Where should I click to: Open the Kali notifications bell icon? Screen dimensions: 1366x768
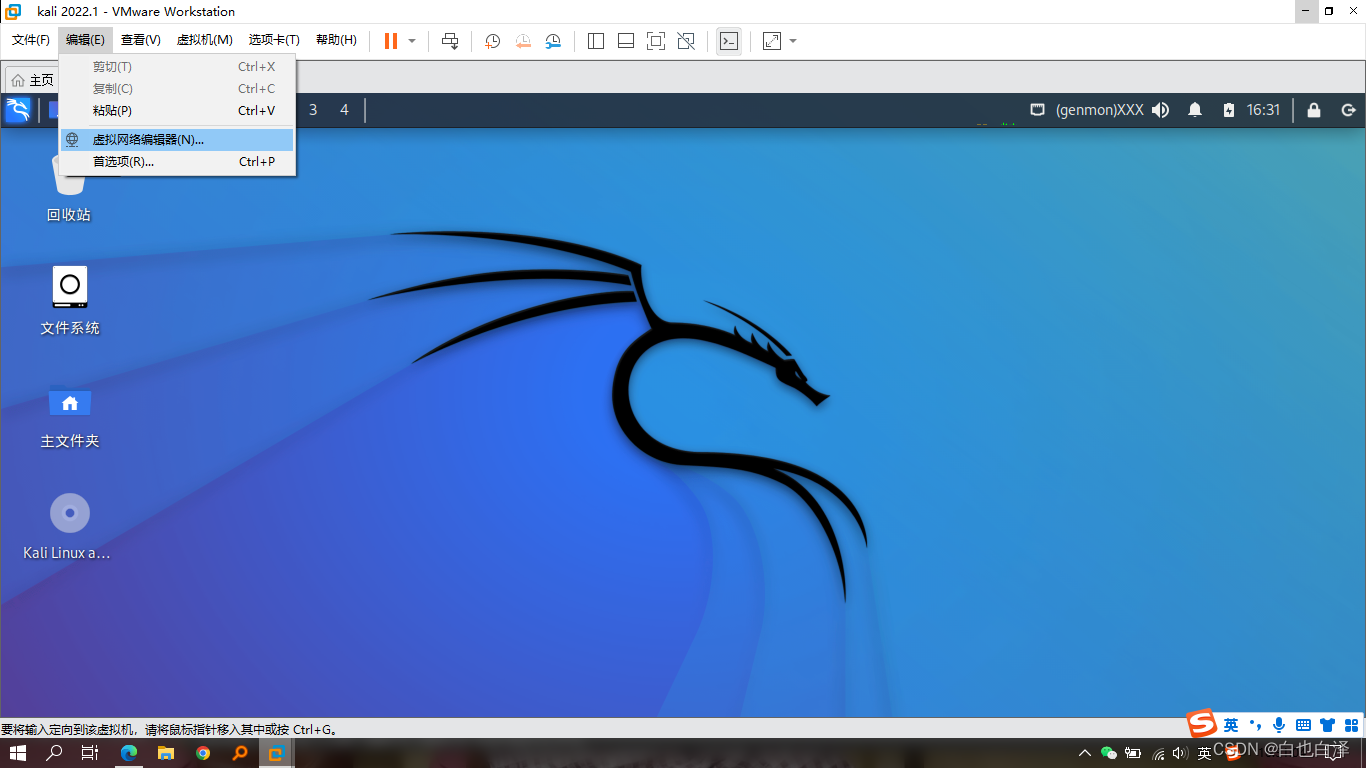point(1195,110)
